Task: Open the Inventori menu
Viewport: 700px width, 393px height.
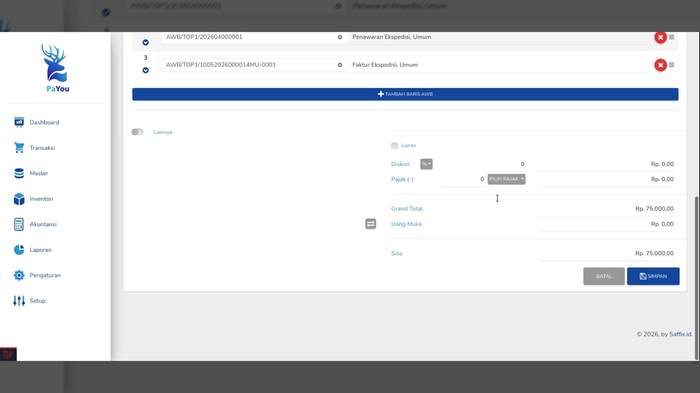Action: point(41,199)
